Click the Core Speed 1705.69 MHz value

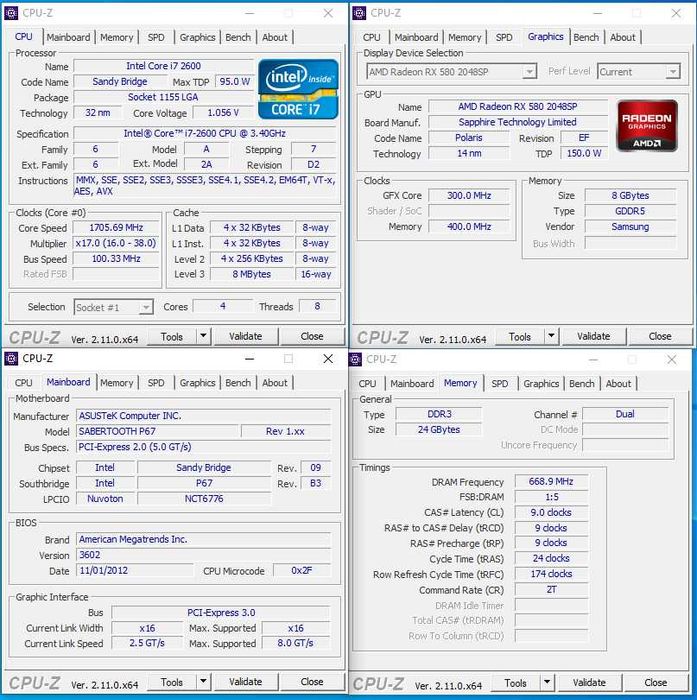(x=116, y=228)
